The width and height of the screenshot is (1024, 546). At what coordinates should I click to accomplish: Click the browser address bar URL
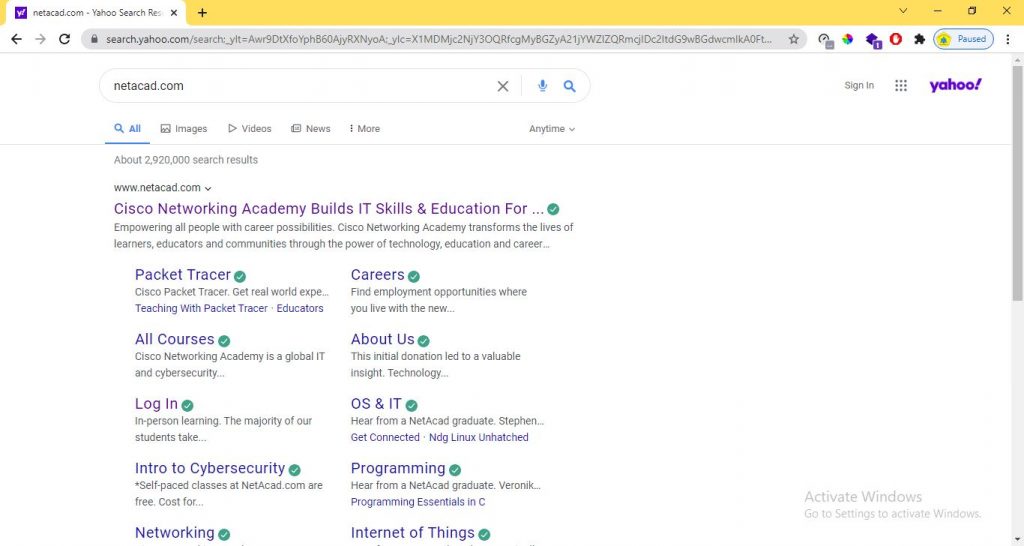(438, 39)
